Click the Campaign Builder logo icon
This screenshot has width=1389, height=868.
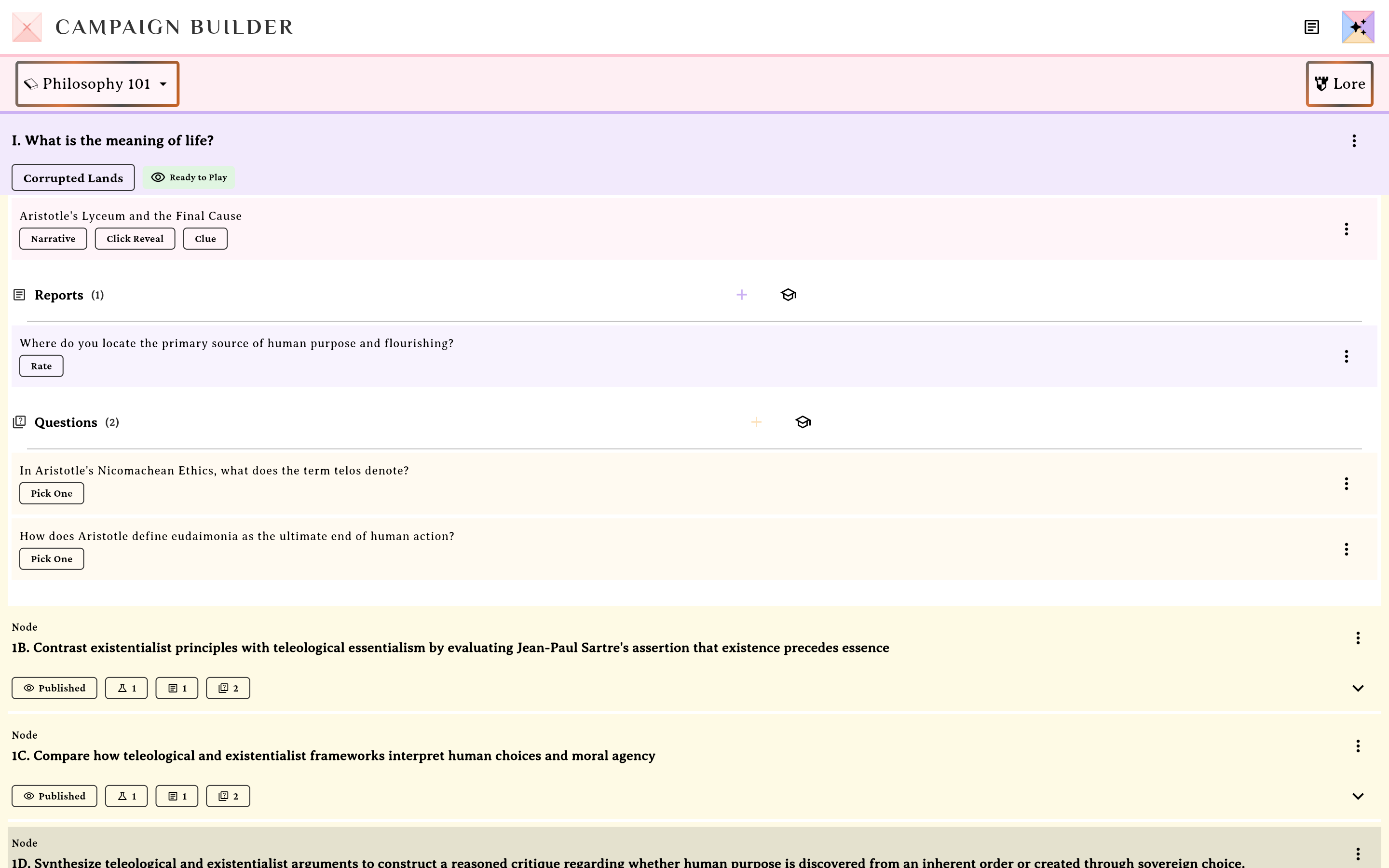click(x=27, y=27)
